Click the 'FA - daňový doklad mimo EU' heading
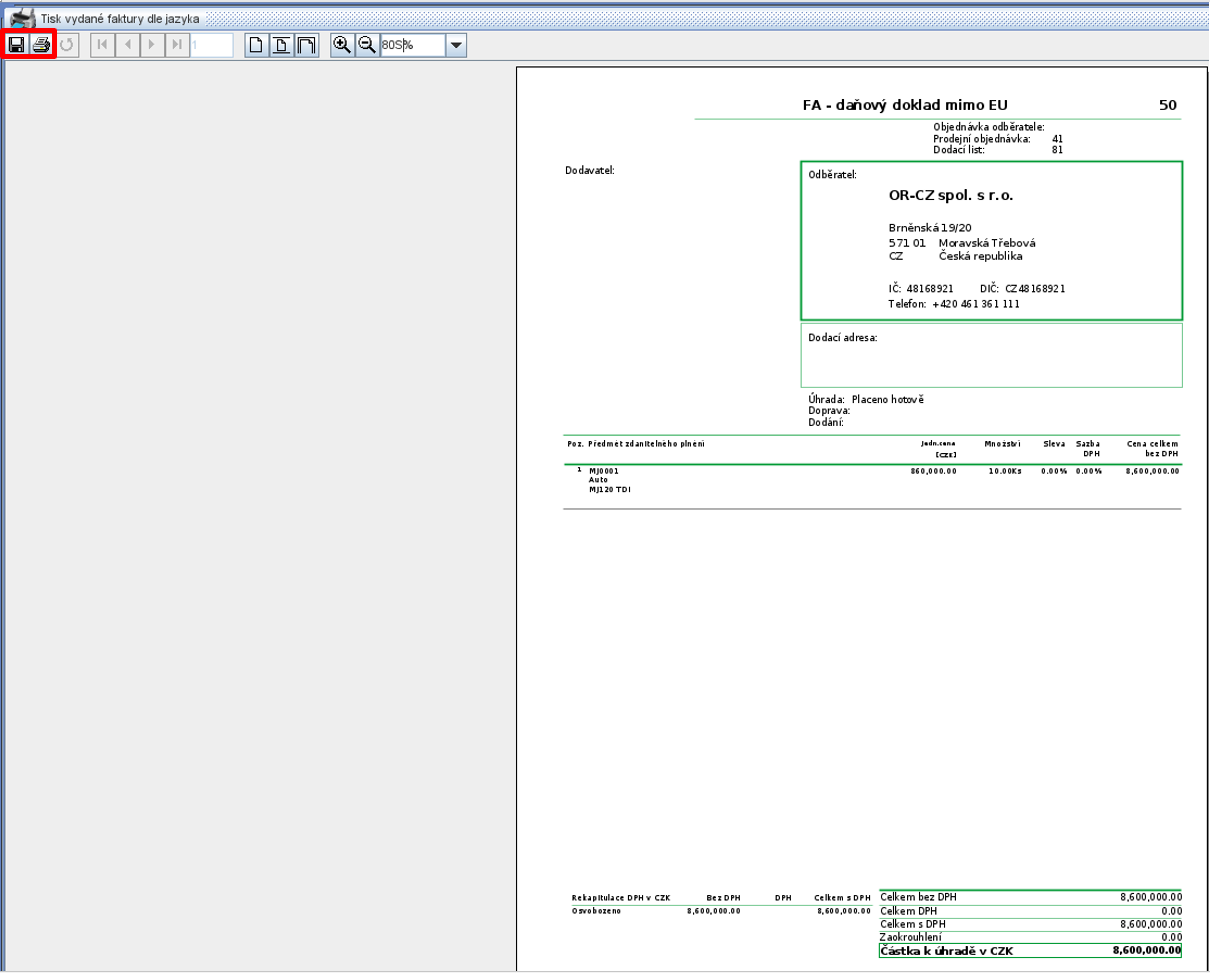The width and height of the screenshot is (1210, 973). point(904,105)
